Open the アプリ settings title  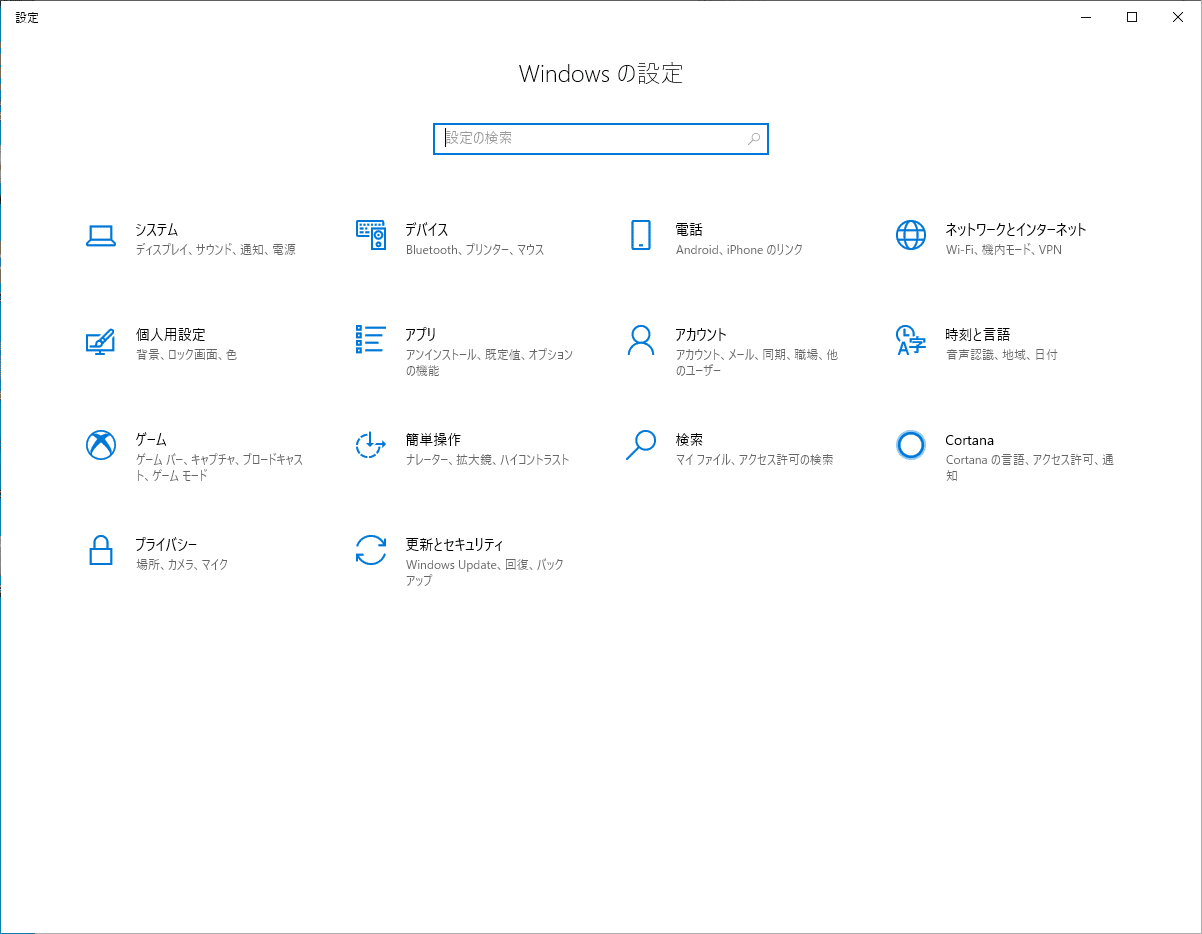pos(421,335)
